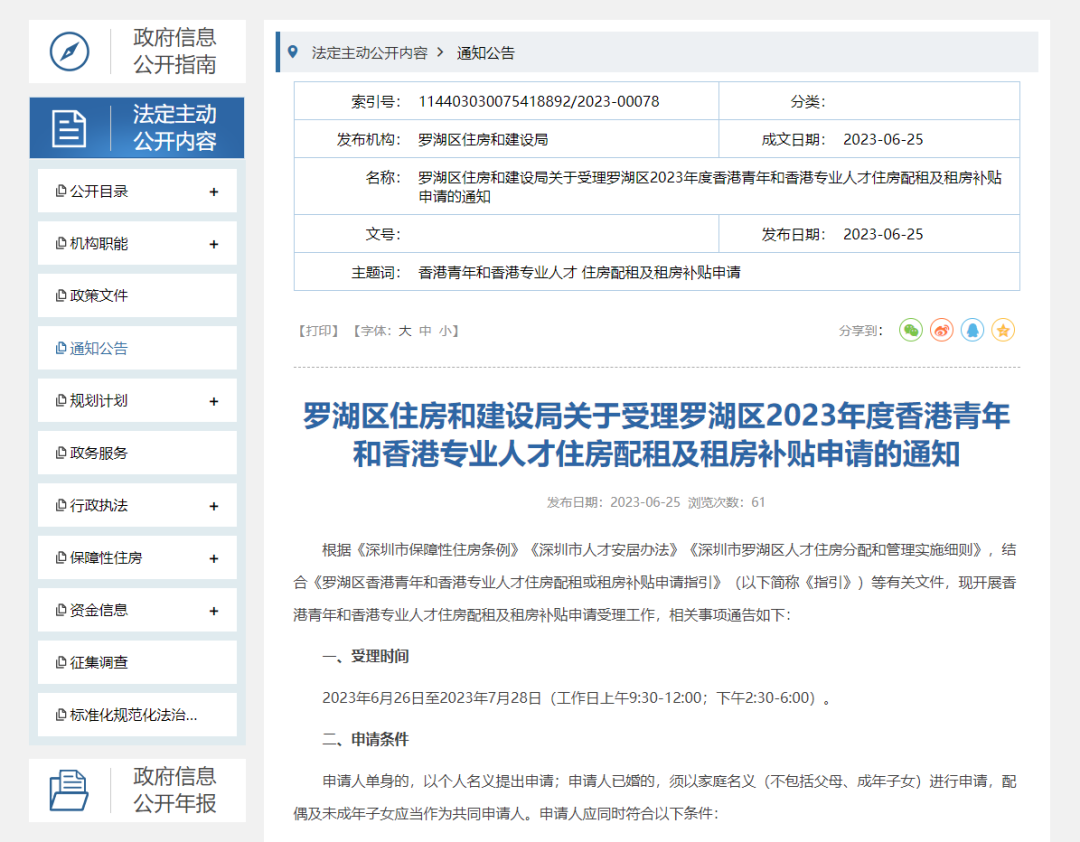Open the 机构职能 sidebar item
The width and height of the screenshot is (1080, 842).
tap(137, 243)
